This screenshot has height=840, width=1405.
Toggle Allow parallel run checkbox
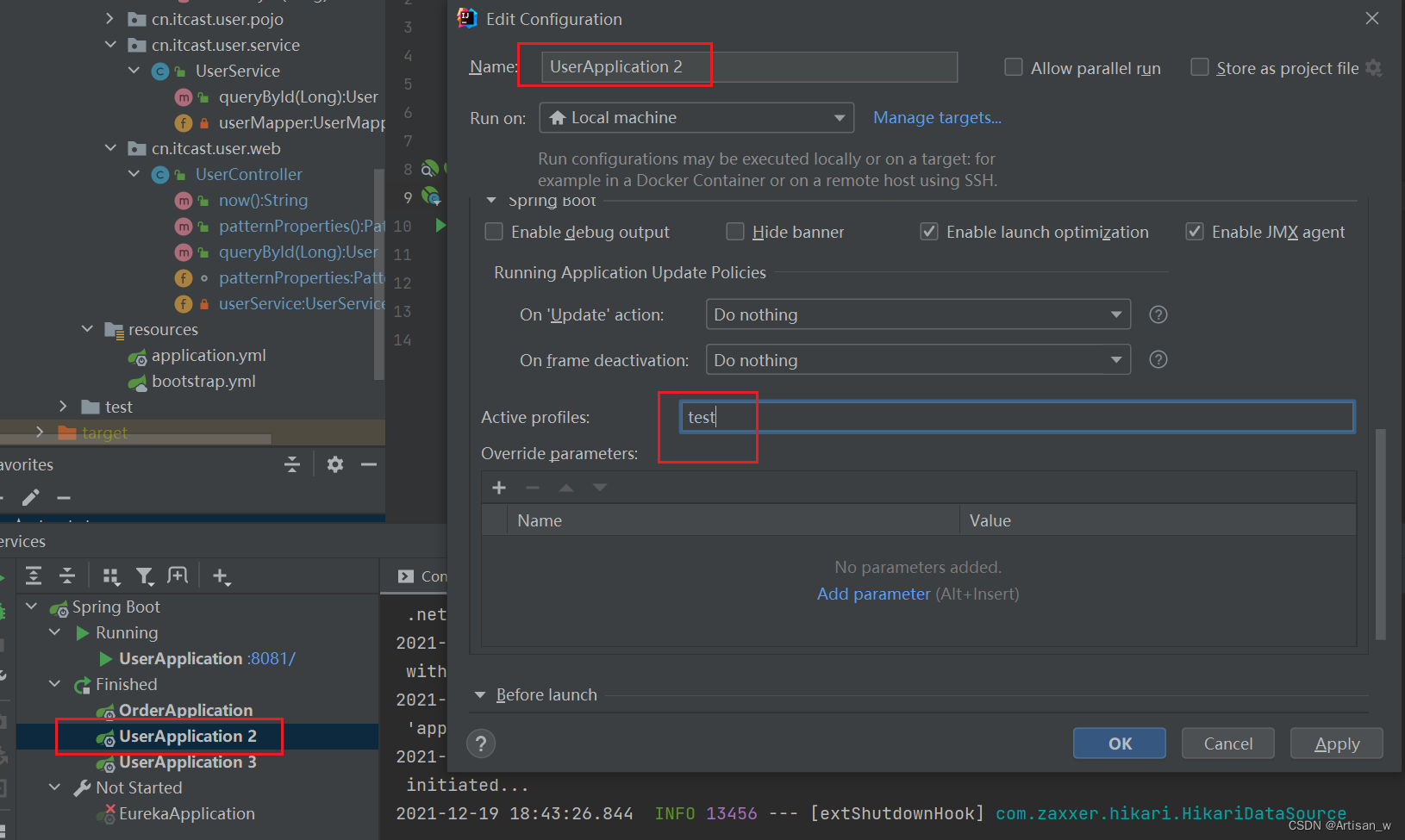[x=1014, y=67]
